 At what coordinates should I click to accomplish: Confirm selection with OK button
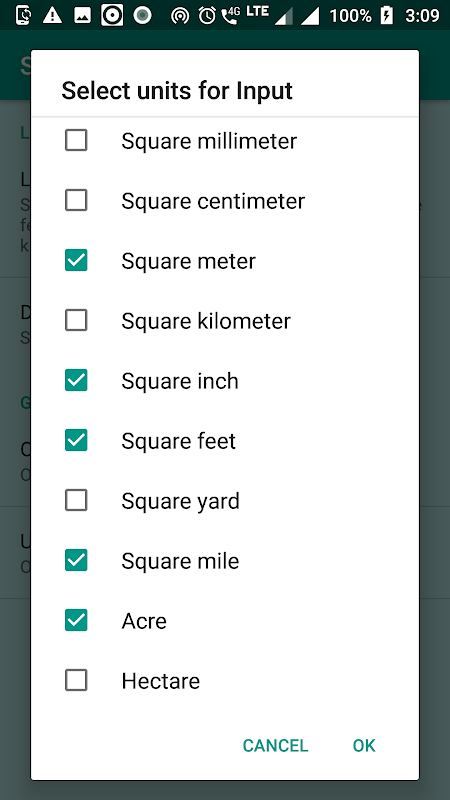click(364, 745)
